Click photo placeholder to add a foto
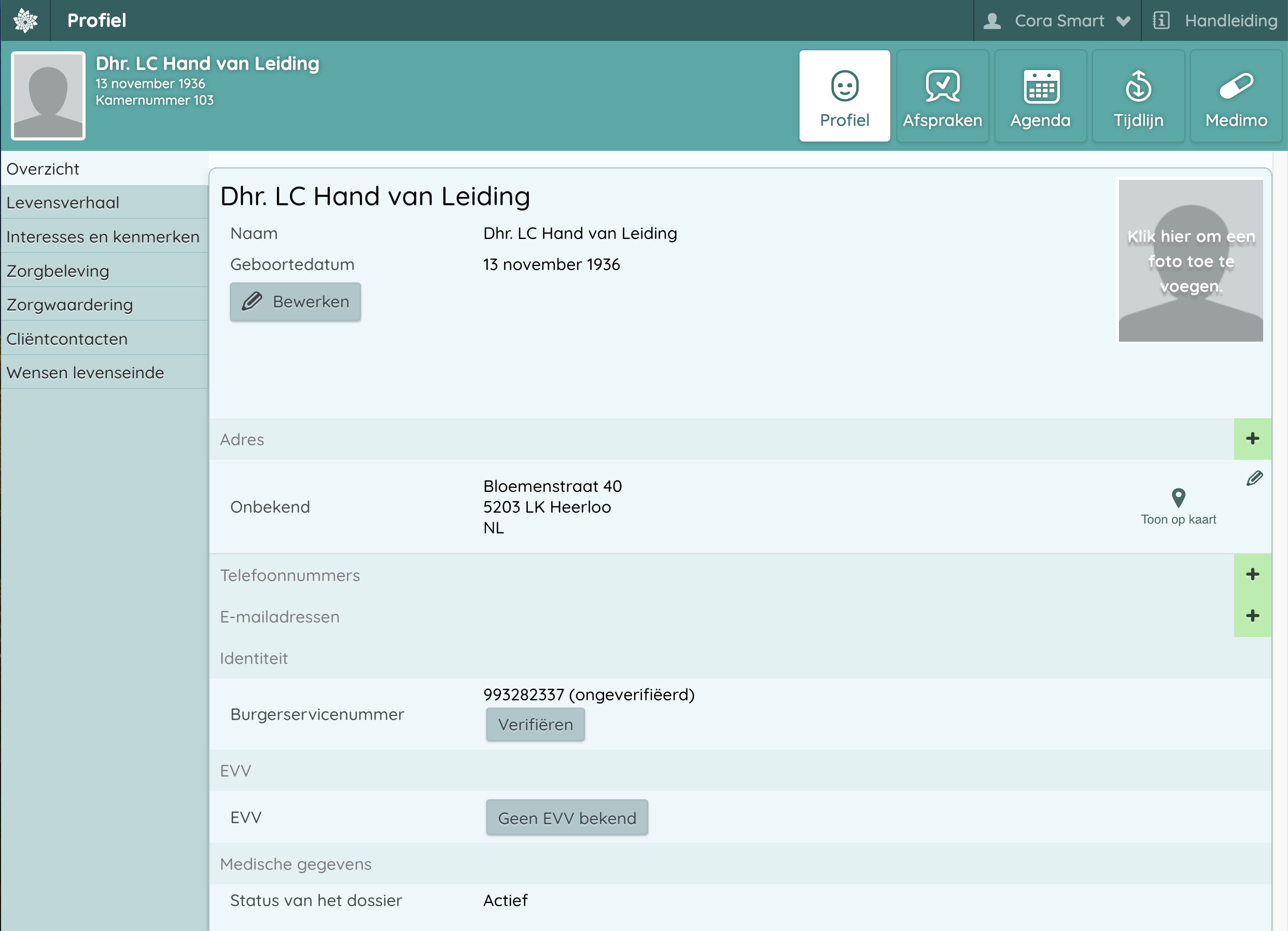 1190,261
